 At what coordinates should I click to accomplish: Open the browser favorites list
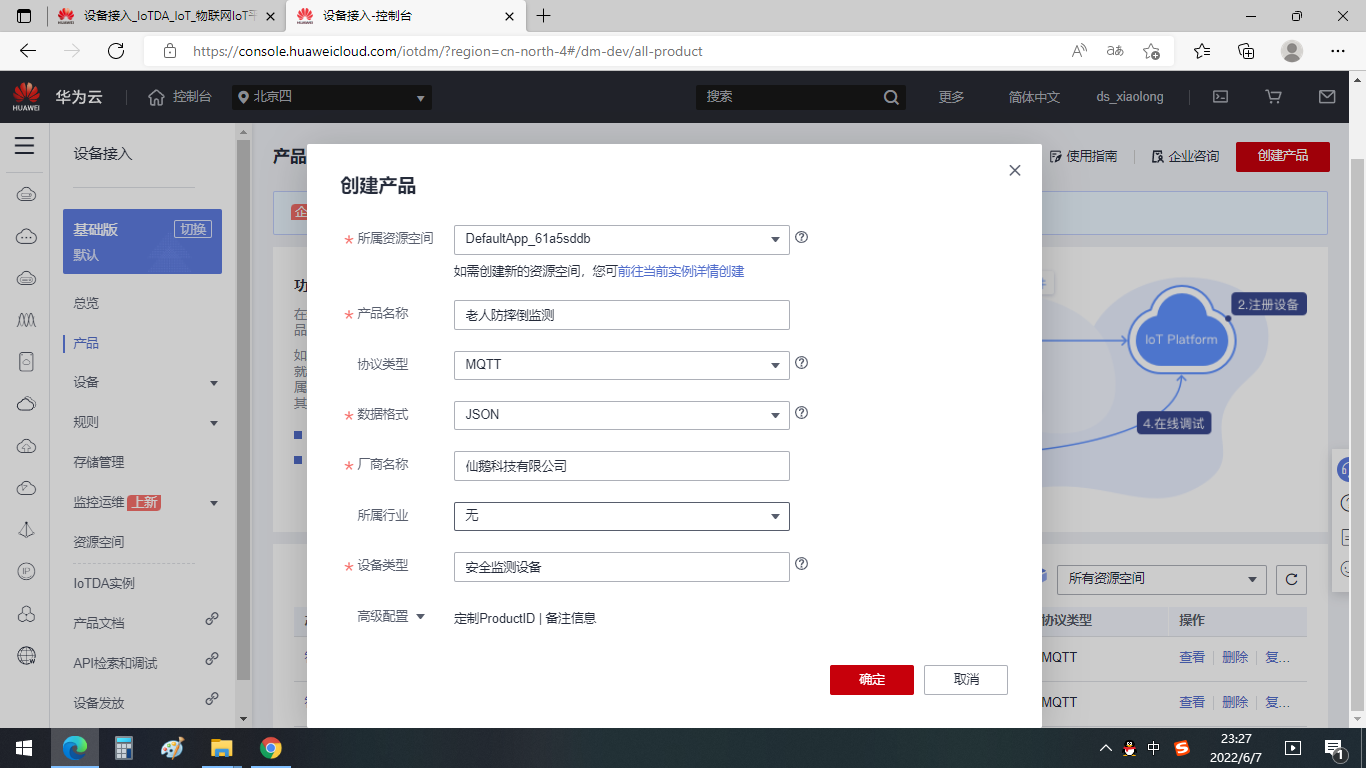1202,51
